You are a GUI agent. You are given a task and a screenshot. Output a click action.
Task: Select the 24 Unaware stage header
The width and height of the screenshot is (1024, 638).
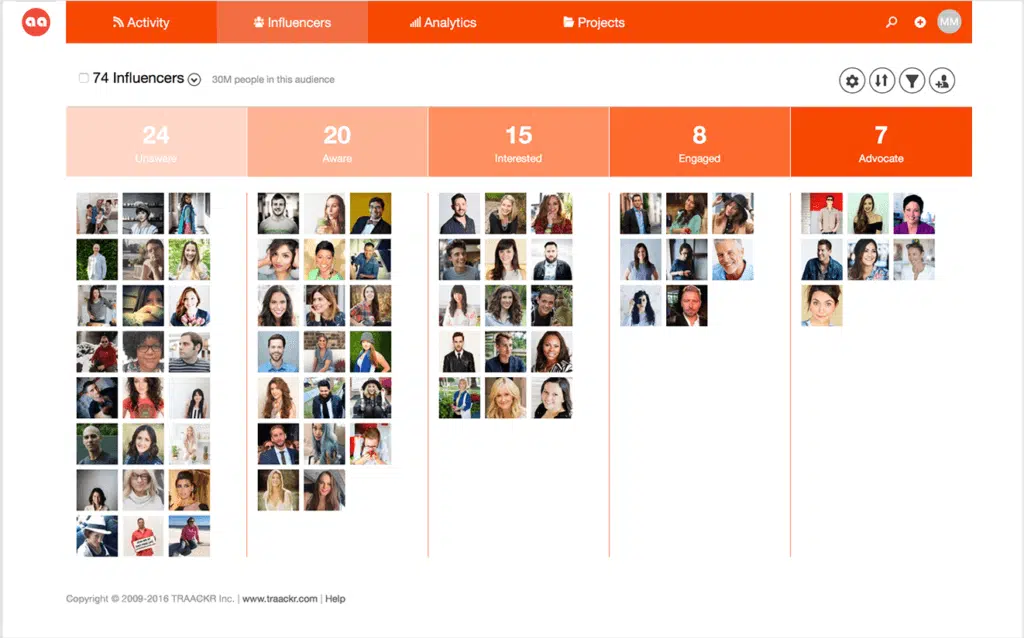pyautogui.click(x=156, y=142)
